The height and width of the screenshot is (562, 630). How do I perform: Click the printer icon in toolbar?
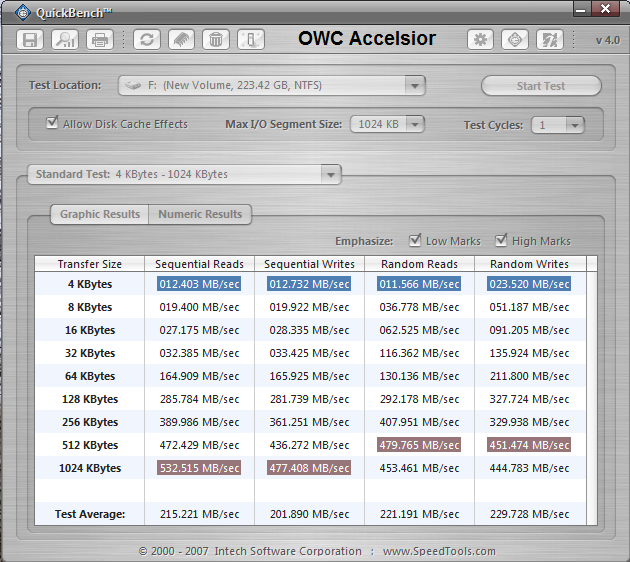99,40
